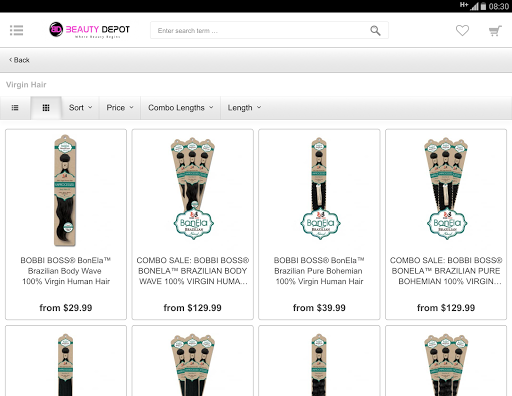Open the hamburger menu icon
The width and height of the screenshot is (512, 396).
(16, 30)
